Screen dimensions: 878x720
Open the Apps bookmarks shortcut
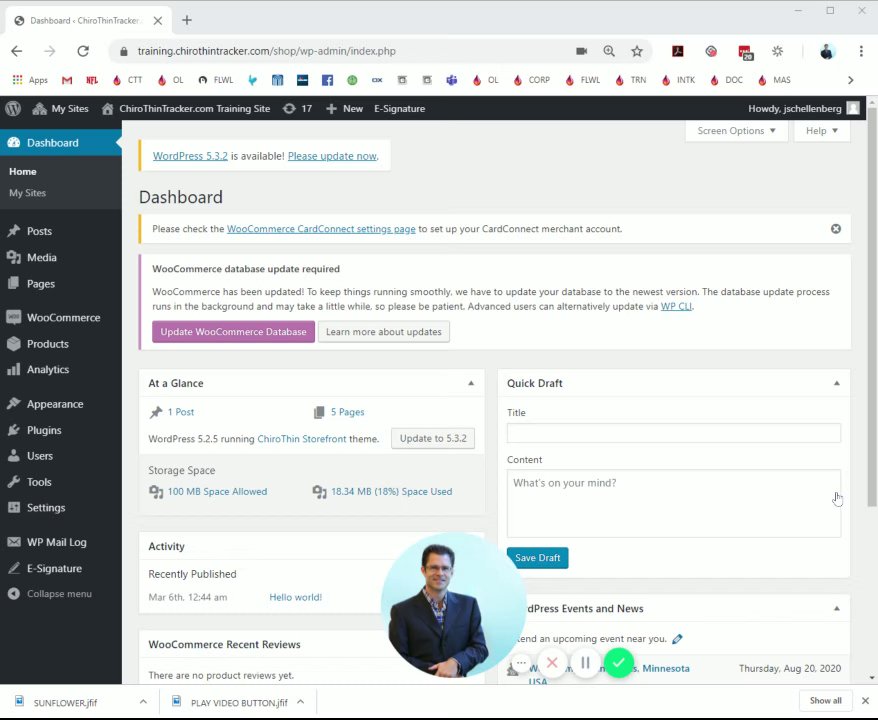(x=30, y=80)
